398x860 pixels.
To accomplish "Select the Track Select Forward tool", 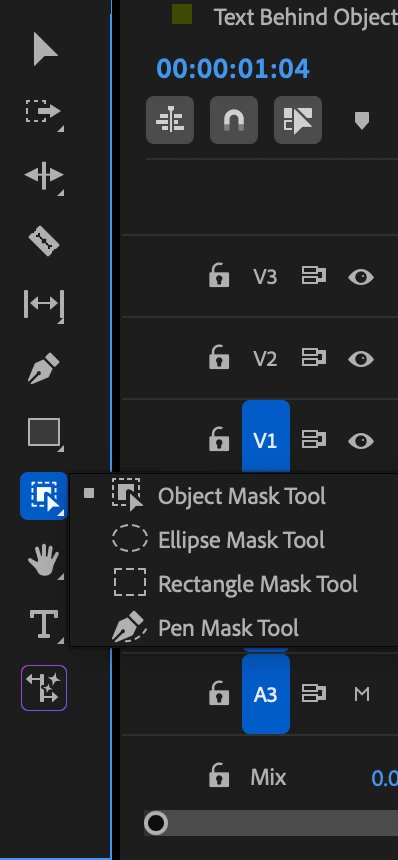I will coord(44,112).
